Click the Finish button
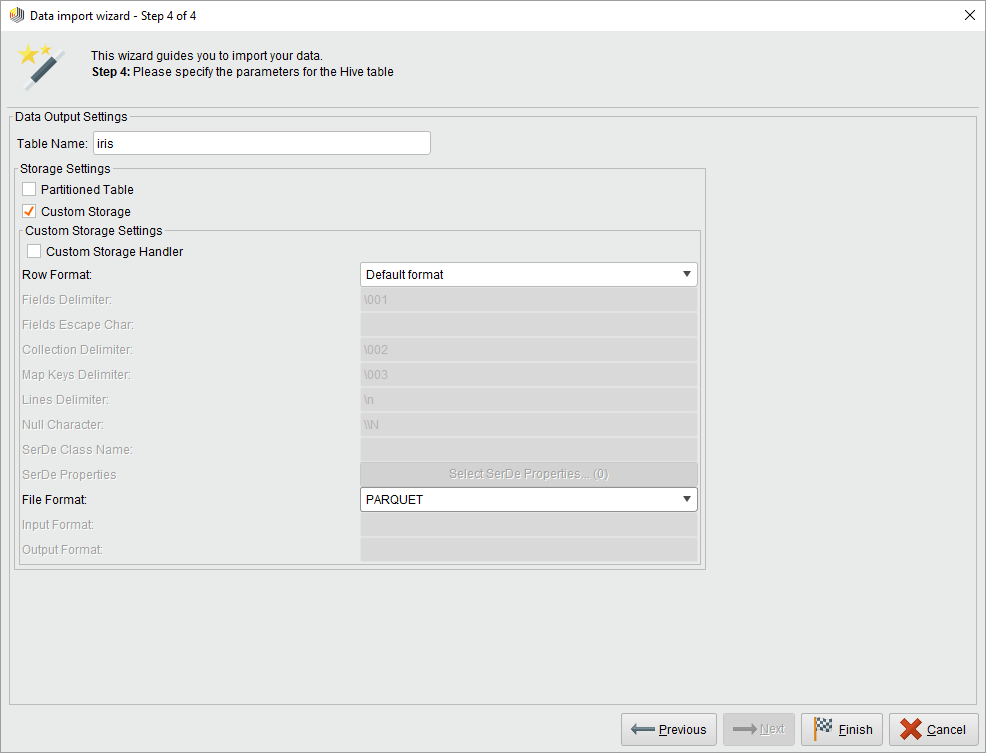Screen dimensions: 986x753 [x=841, y=729]
